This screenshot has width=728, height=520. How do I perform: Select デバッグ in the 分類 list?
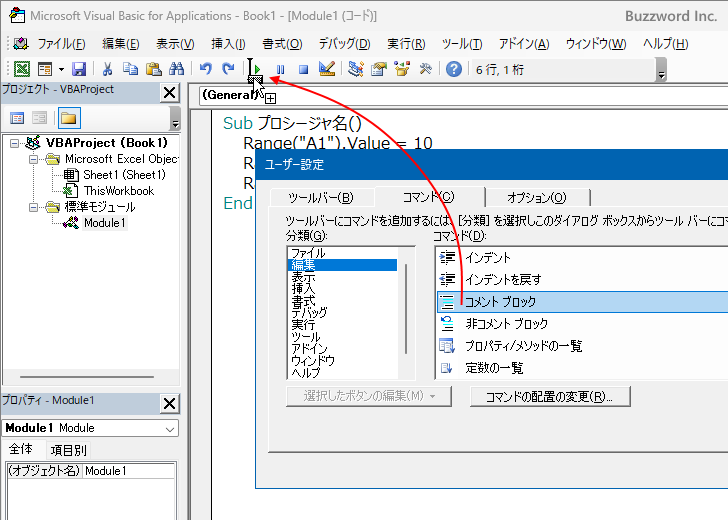[342, 312]
